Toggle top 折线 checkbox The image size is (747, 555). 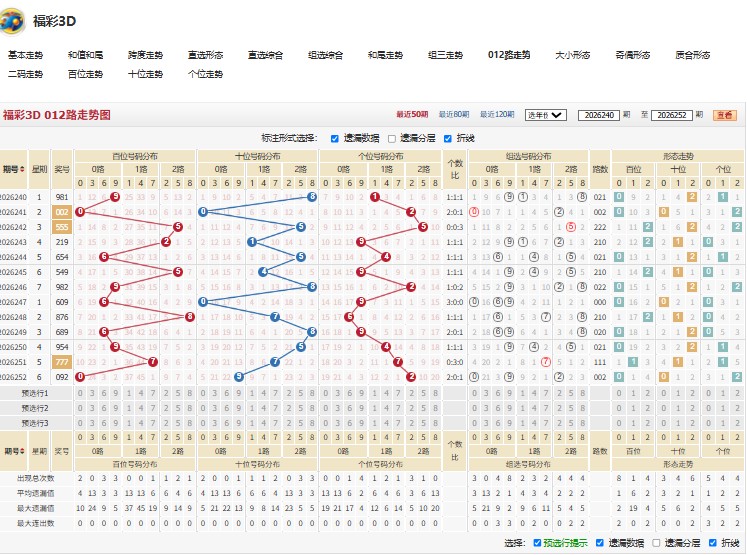447,139
